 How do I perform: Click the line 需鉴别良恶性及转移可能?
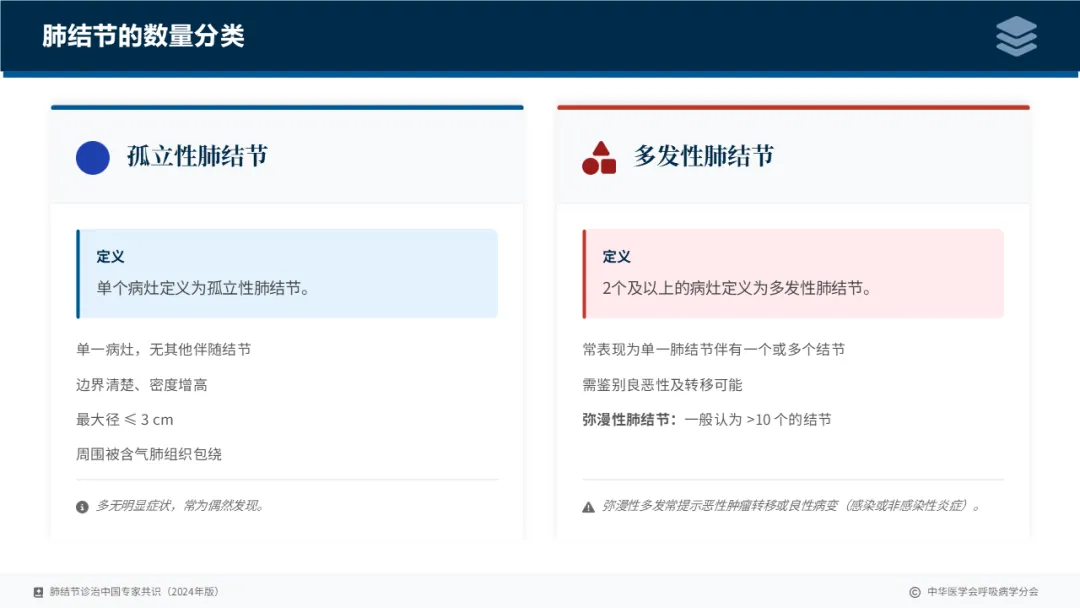(662, 385)
